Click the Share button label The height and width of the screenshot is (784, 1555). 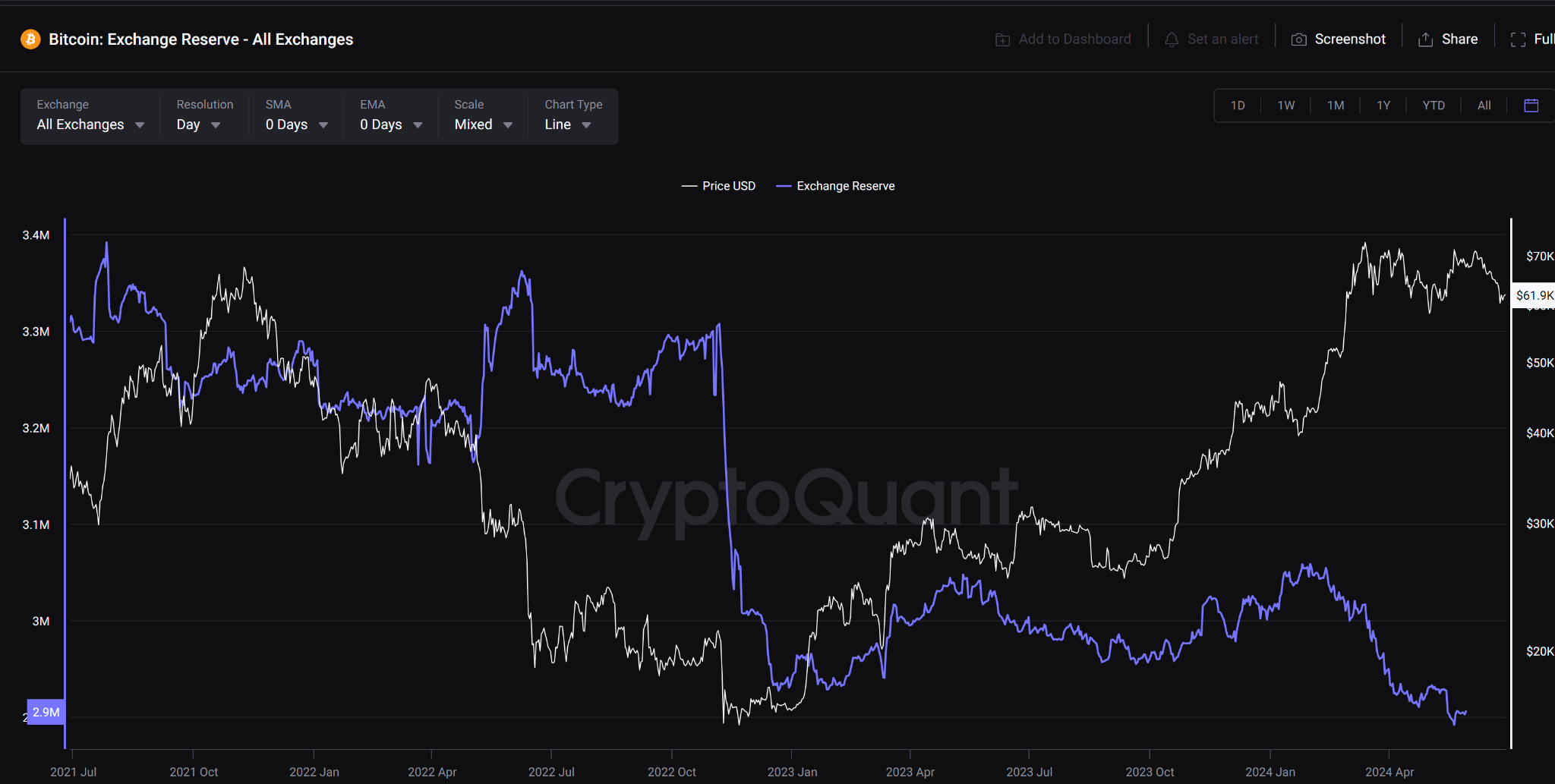click(x=1459, y=39)
